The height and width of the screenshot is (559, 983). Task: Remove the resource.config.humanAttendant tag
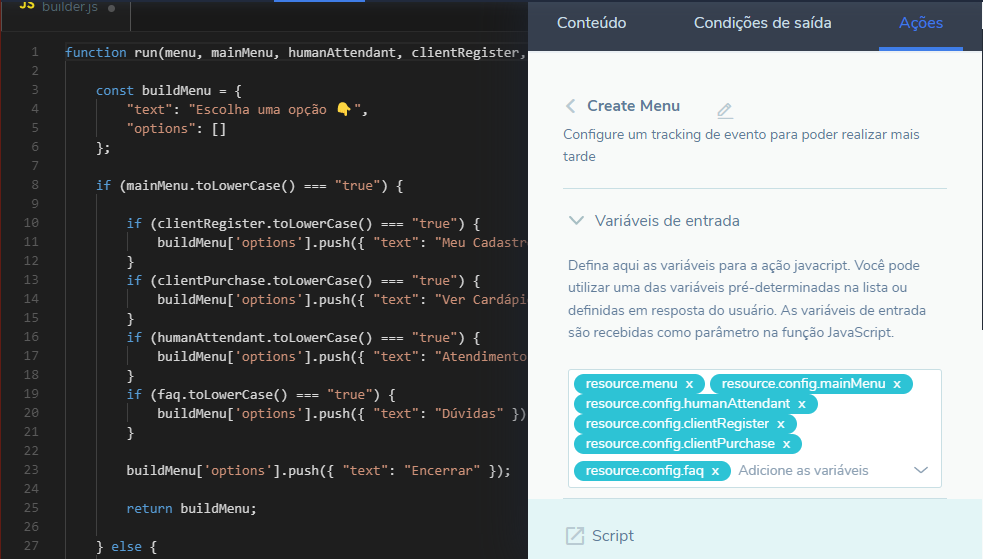point(801,404)
